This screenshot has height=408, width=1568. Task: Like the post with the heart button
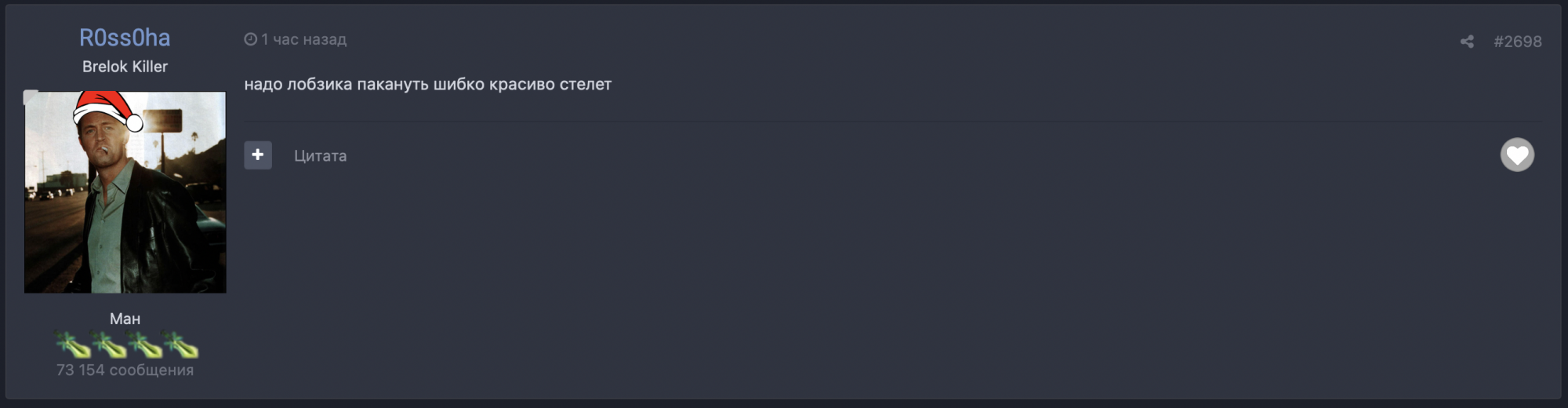pyautogui.click(x=1517, y=155)
